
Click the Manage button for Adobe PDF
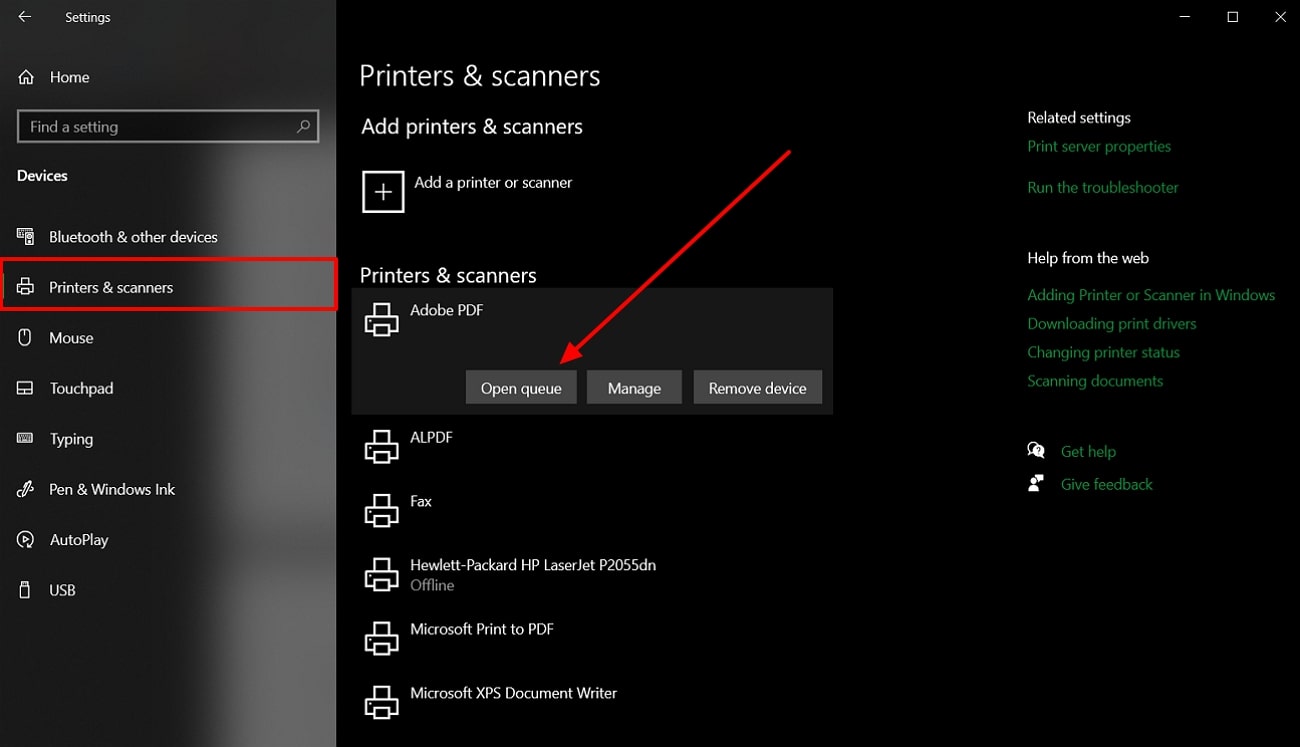pos(634,388)
